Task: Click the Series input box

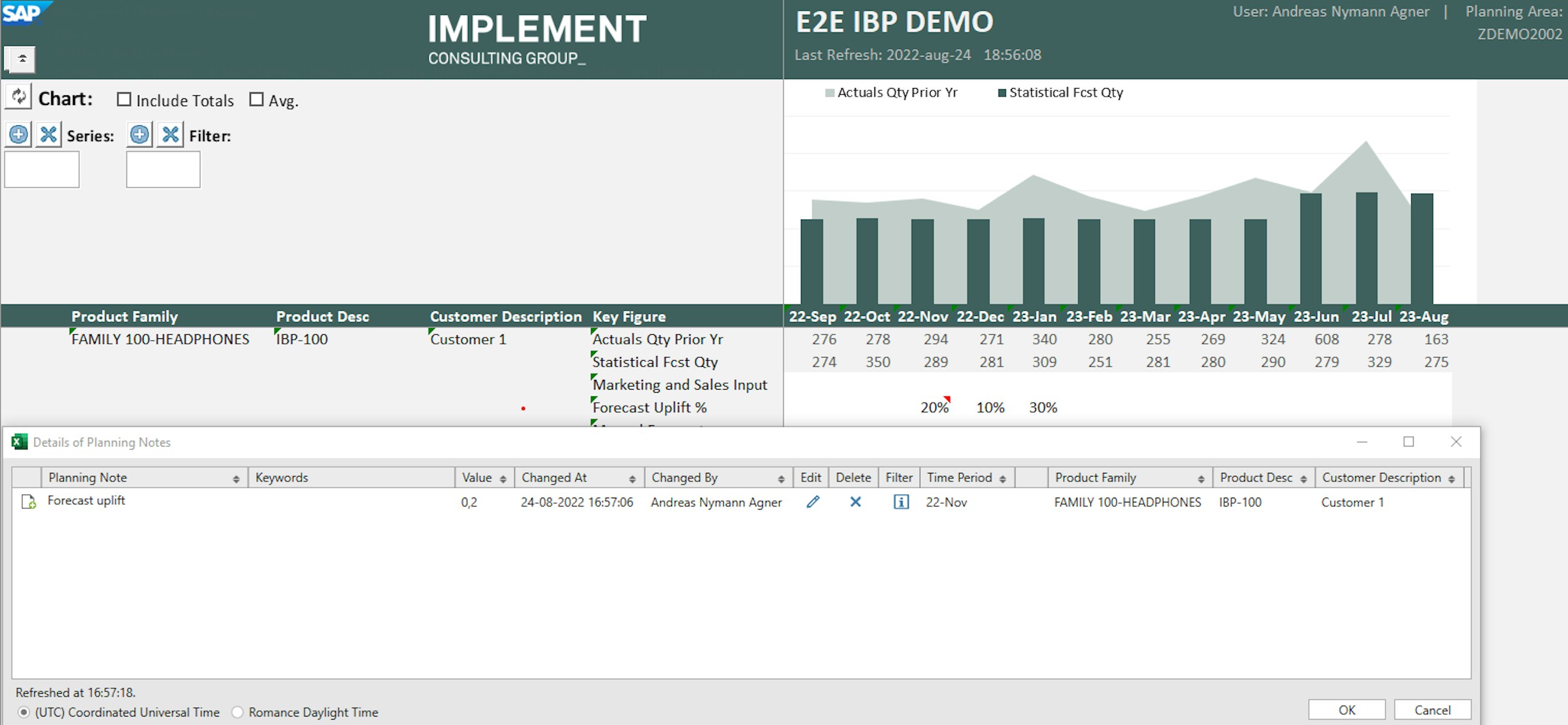Action: (42, 169)
